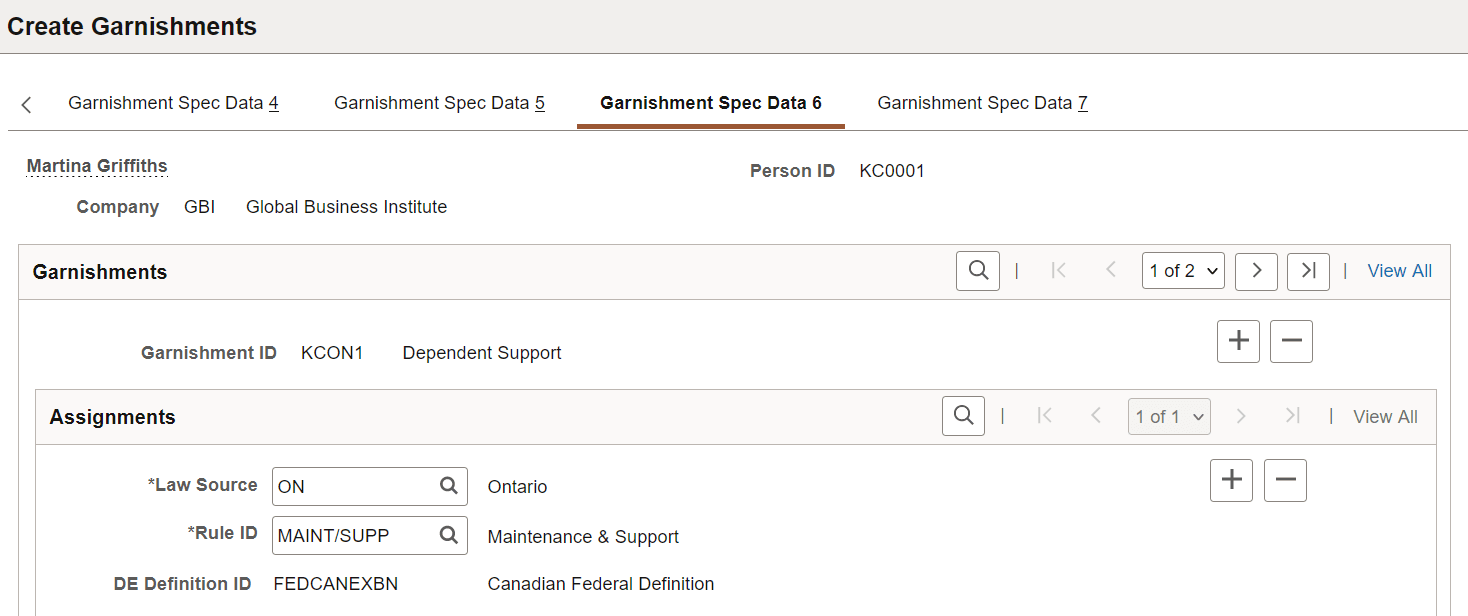The image size is (1468, 616).
Task: Click View All in the Assignments section
Action: (x=1385, y=416)
